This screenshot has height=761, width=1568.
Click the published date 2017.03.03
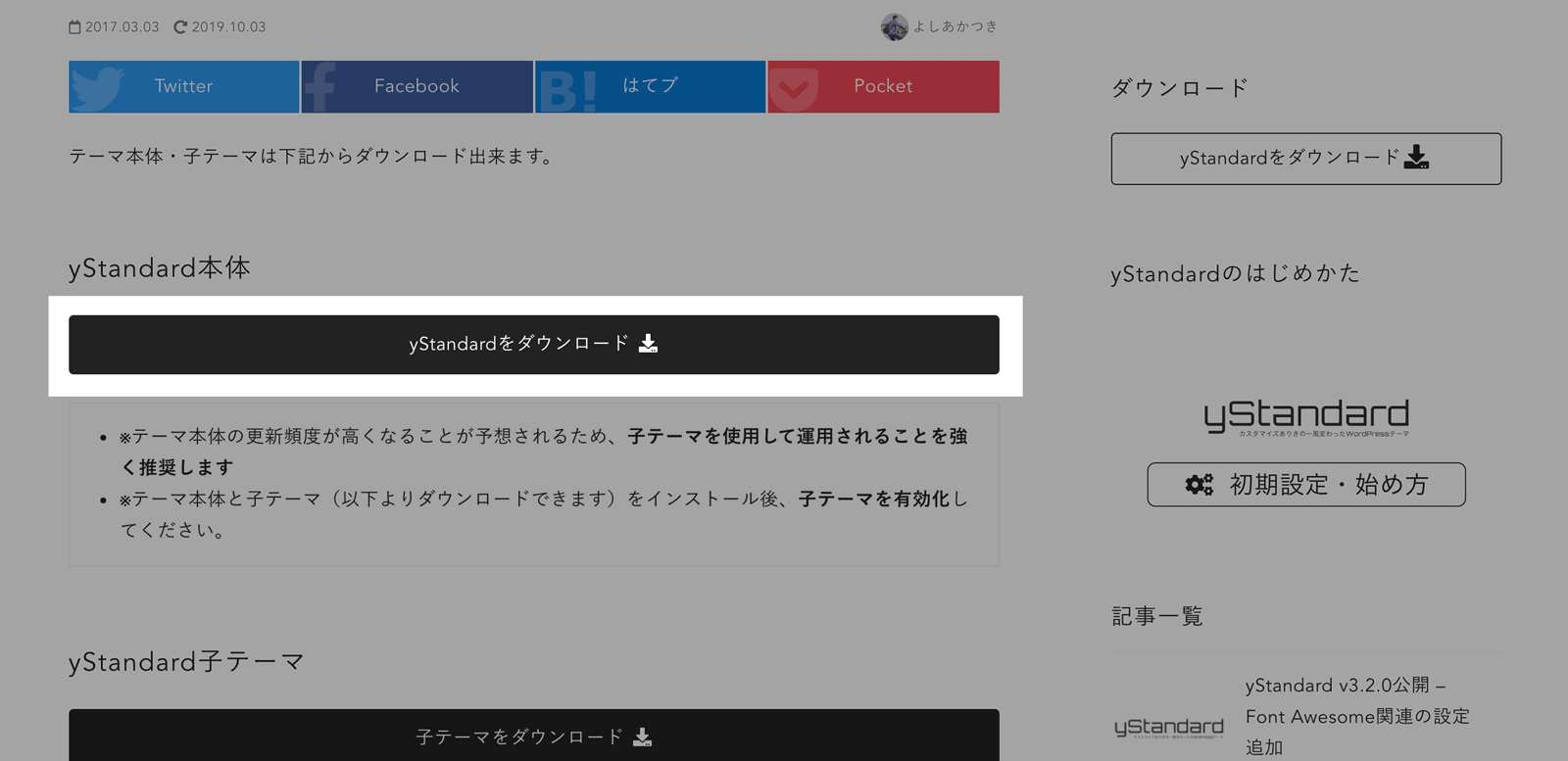[122, 27]
